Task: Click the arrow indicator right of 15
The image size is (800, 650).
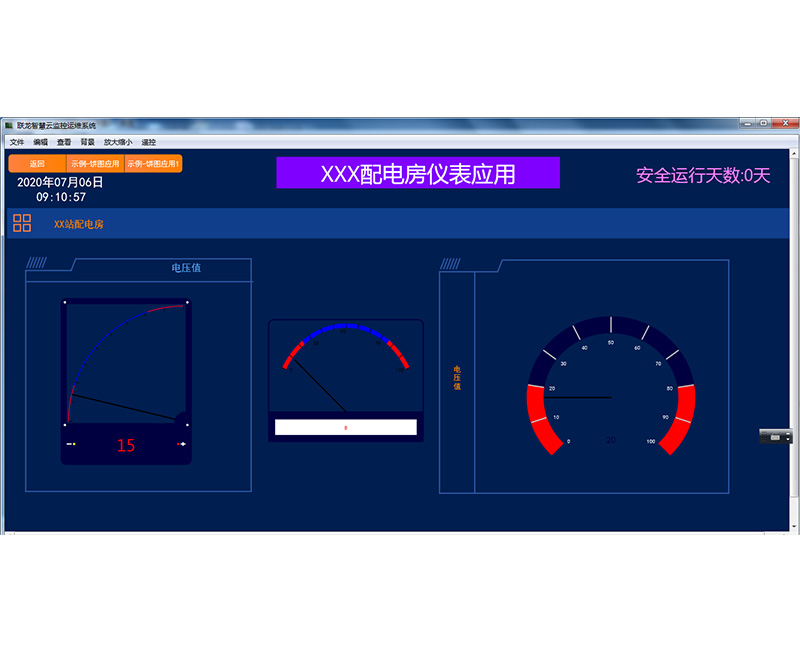Action: (x=181, y=444)
